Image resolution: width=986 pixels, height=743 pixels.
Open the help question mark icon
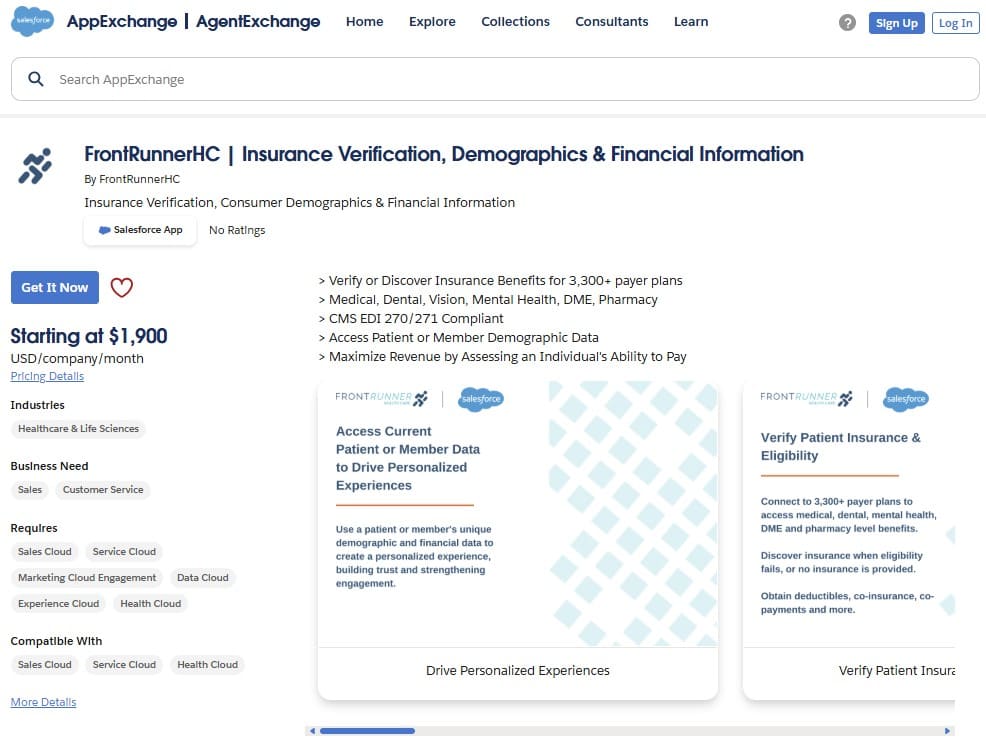tap(847, 23)
